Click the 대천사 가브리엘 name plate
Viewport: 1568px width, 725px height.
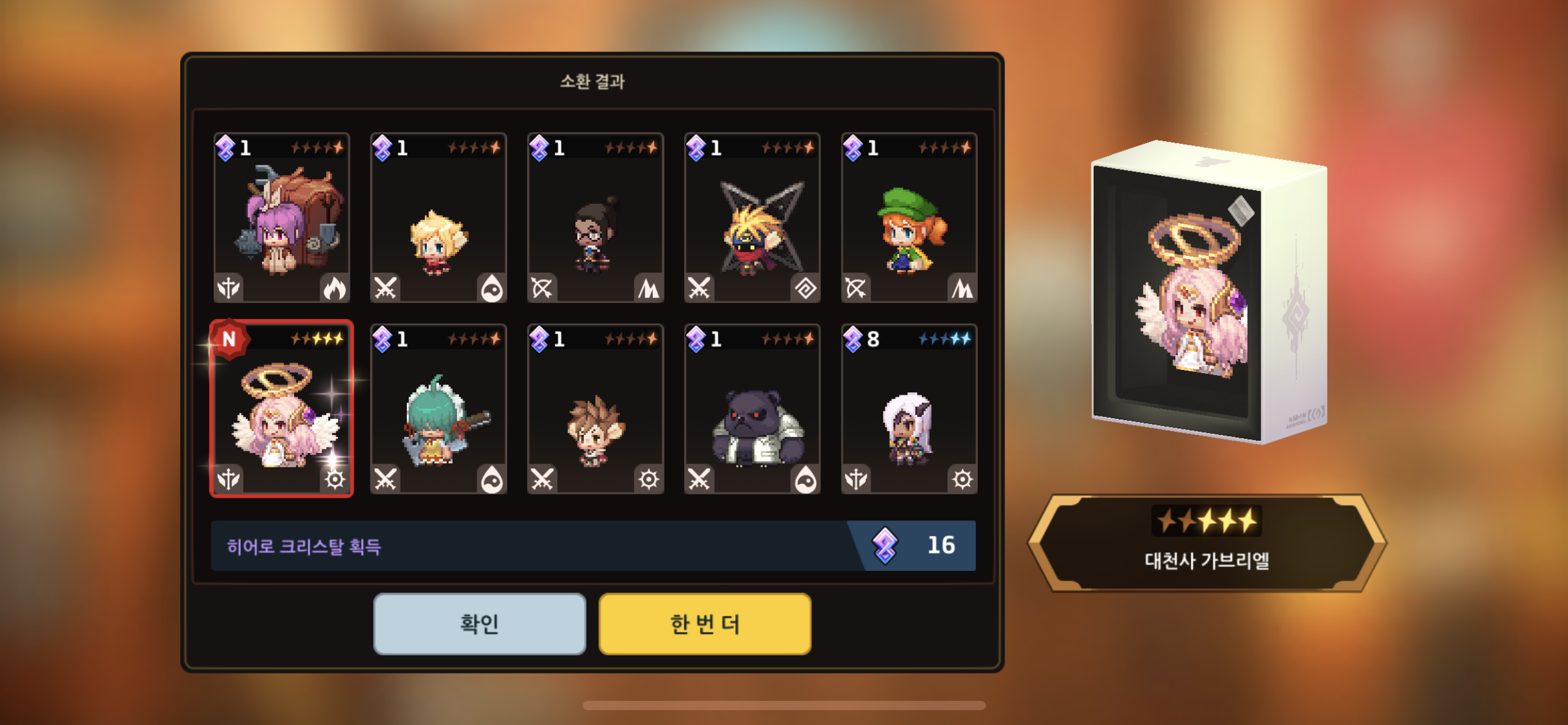click(1207, 543)
